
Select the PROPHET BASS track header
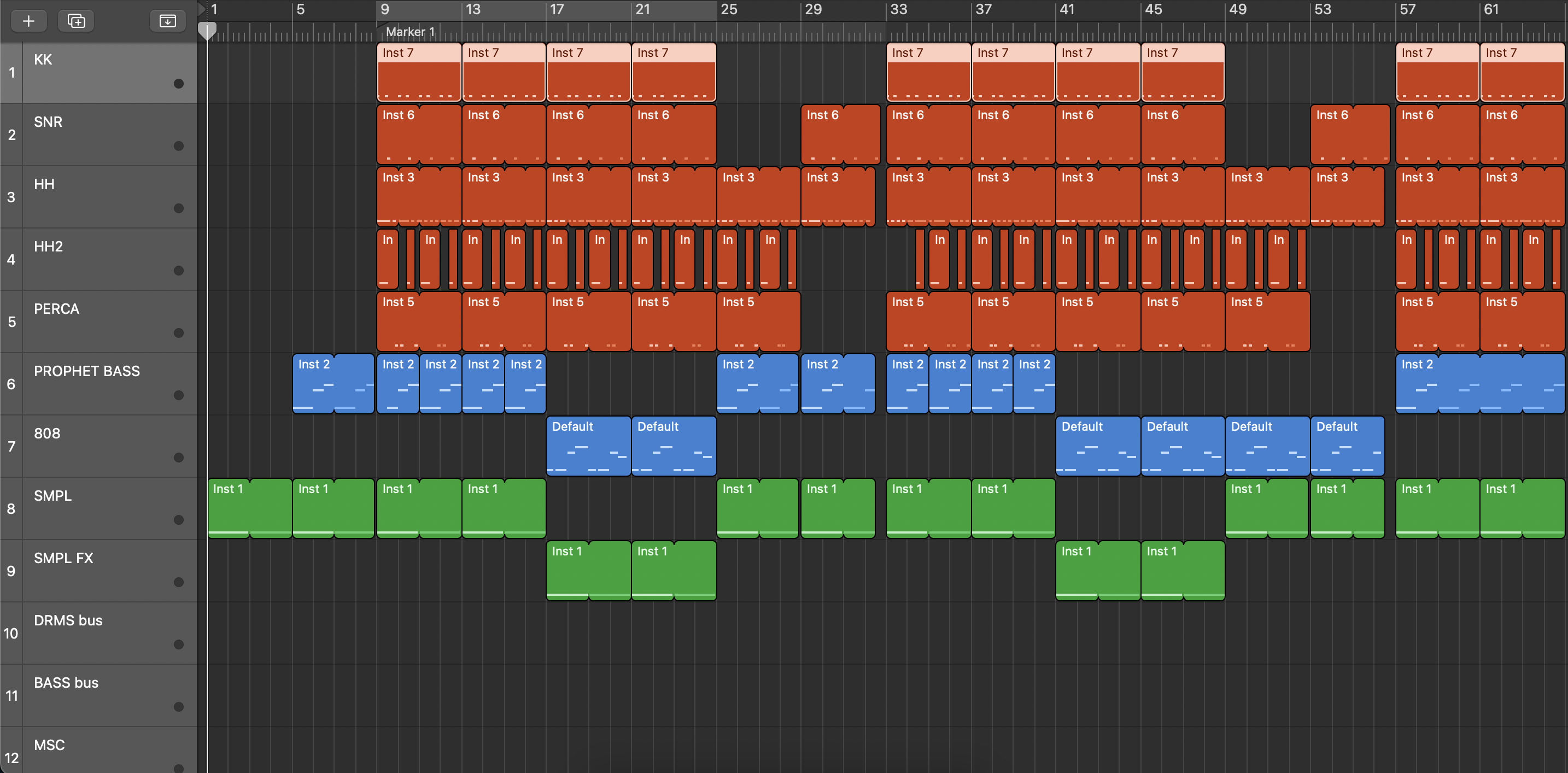pos(87,371)
